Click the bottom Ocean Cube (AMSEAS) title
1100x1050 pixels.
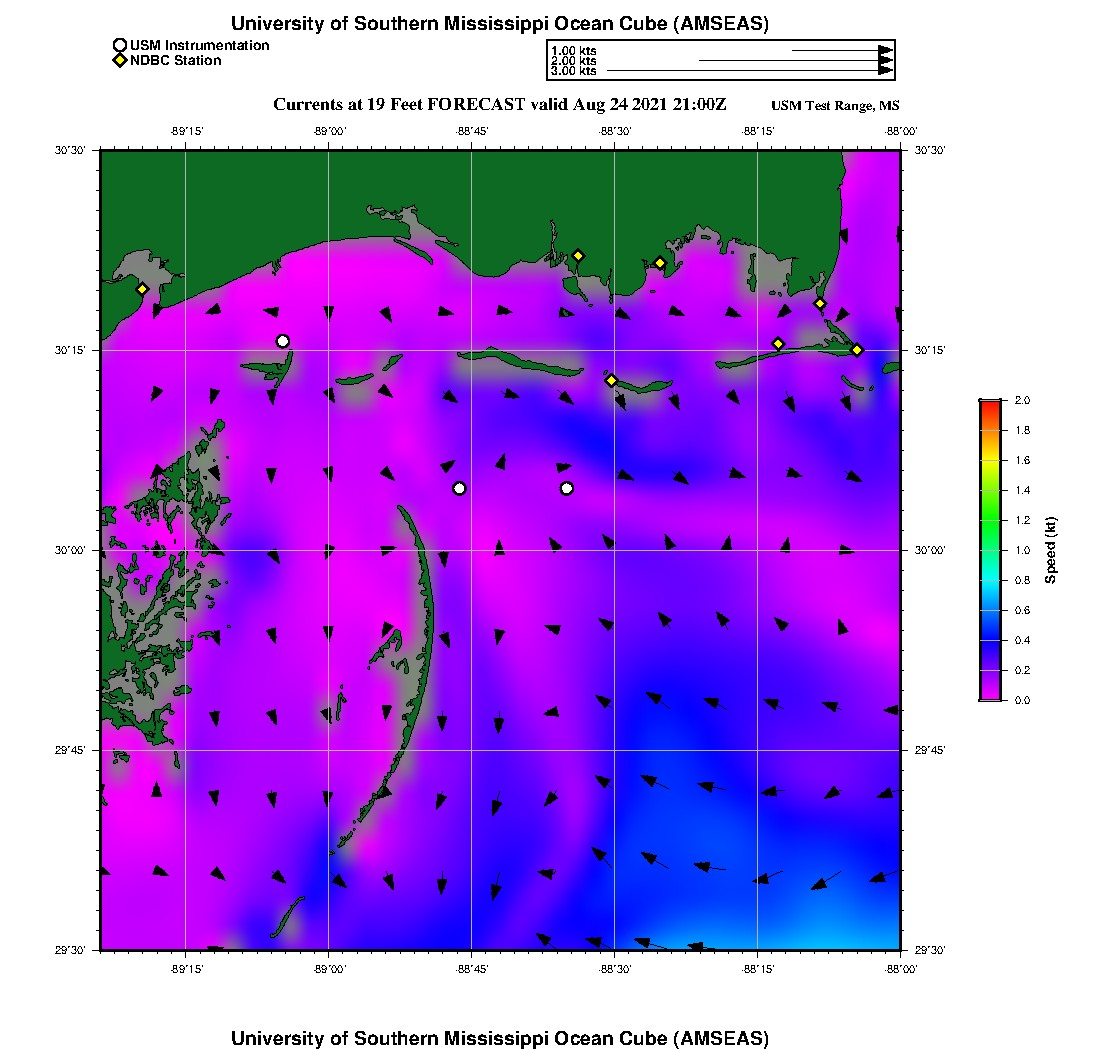pyautogui.click(x=500, y=1038)
